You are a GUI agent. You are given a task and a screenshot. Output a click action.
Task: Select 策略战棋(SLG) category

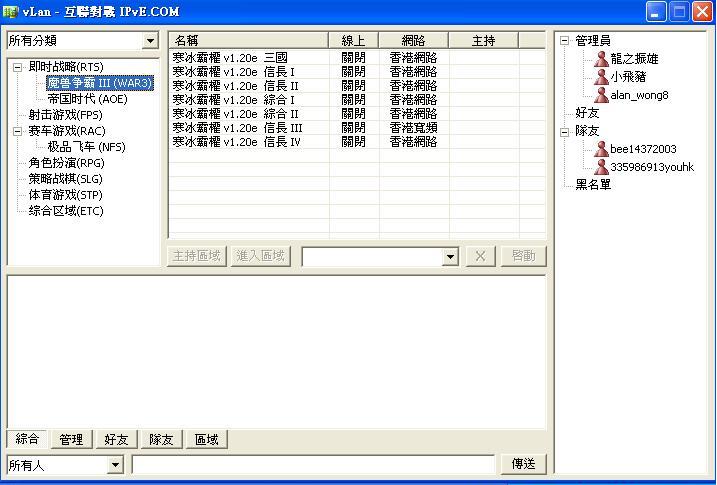pos(65,179)
